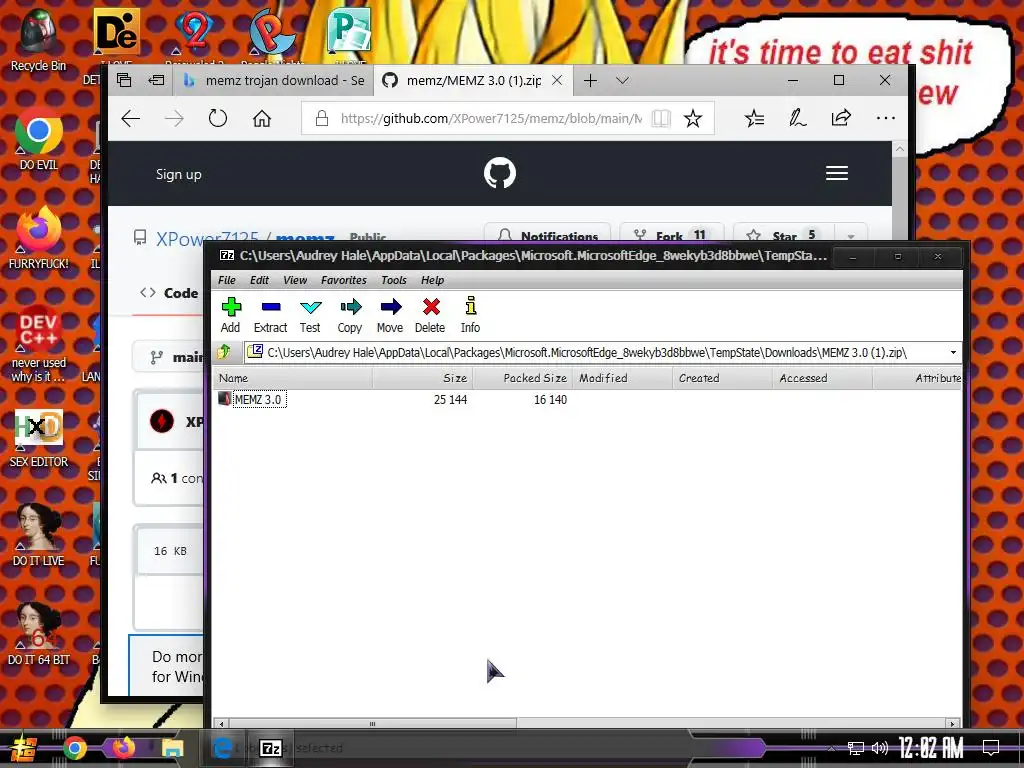This screenshot has height=768, width=1024.
Task: Go back in Edge browser
Action: pos(131,118)
